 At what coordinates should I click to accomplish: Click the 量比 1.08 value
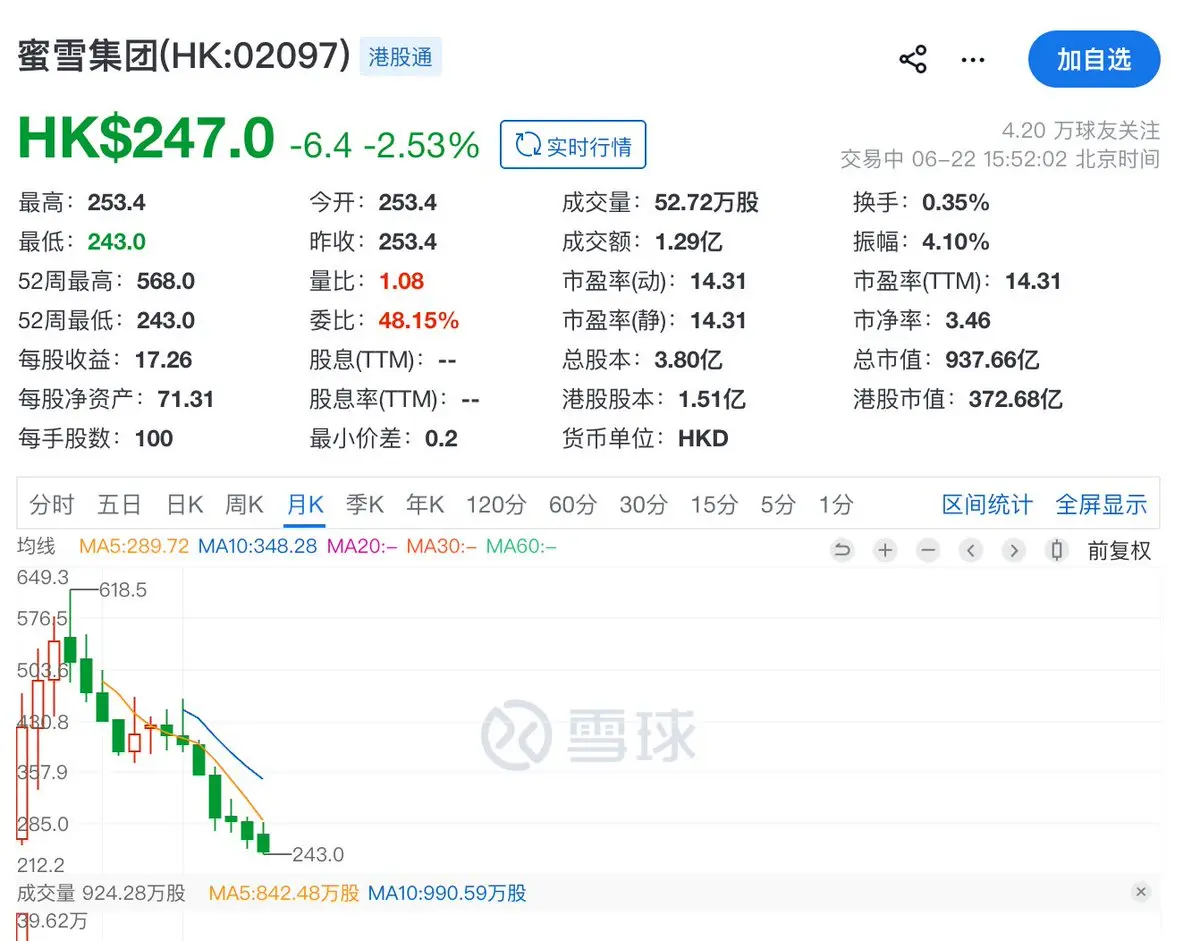click(401, 281)
